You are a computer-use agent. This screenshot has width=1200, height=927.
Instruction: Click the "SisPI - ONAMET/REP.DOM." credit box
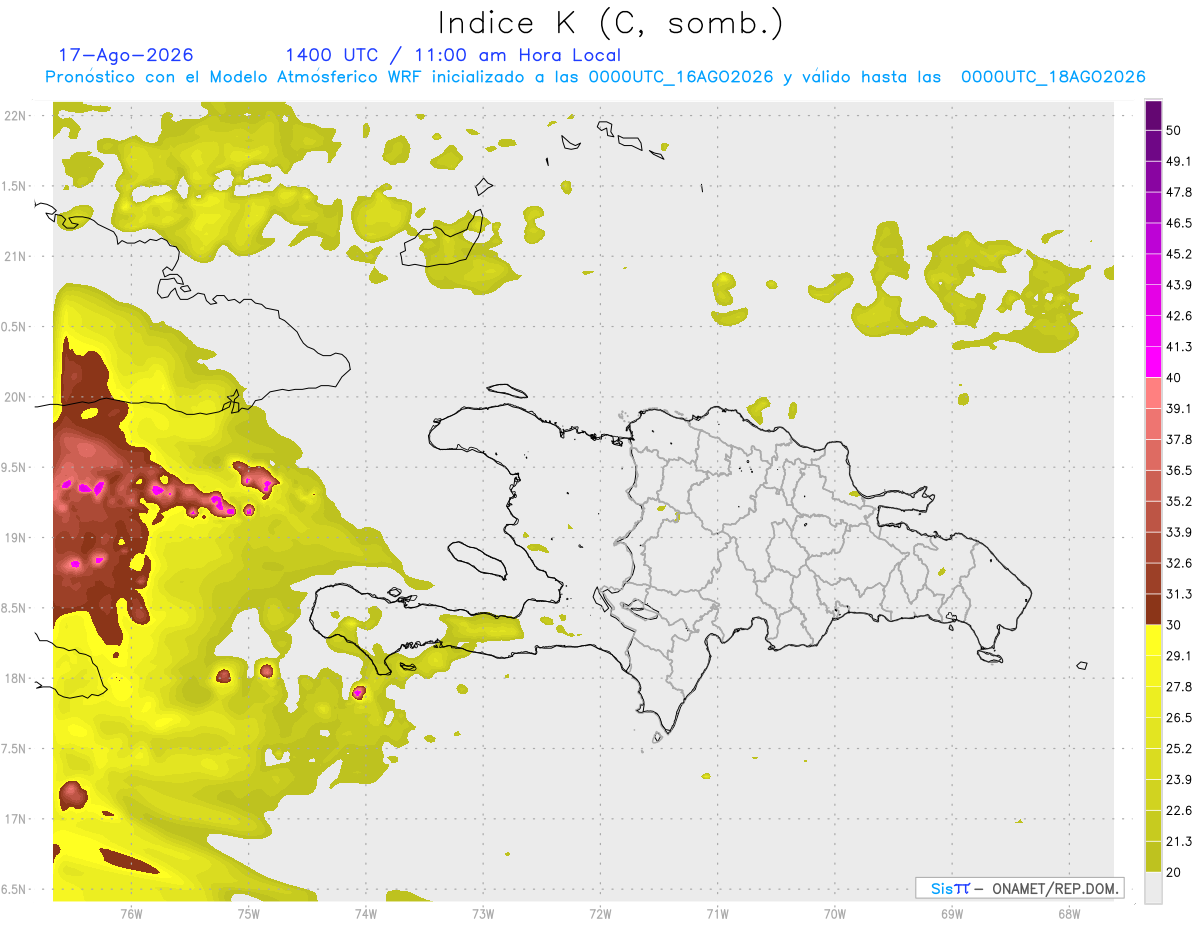point(1020,888)
